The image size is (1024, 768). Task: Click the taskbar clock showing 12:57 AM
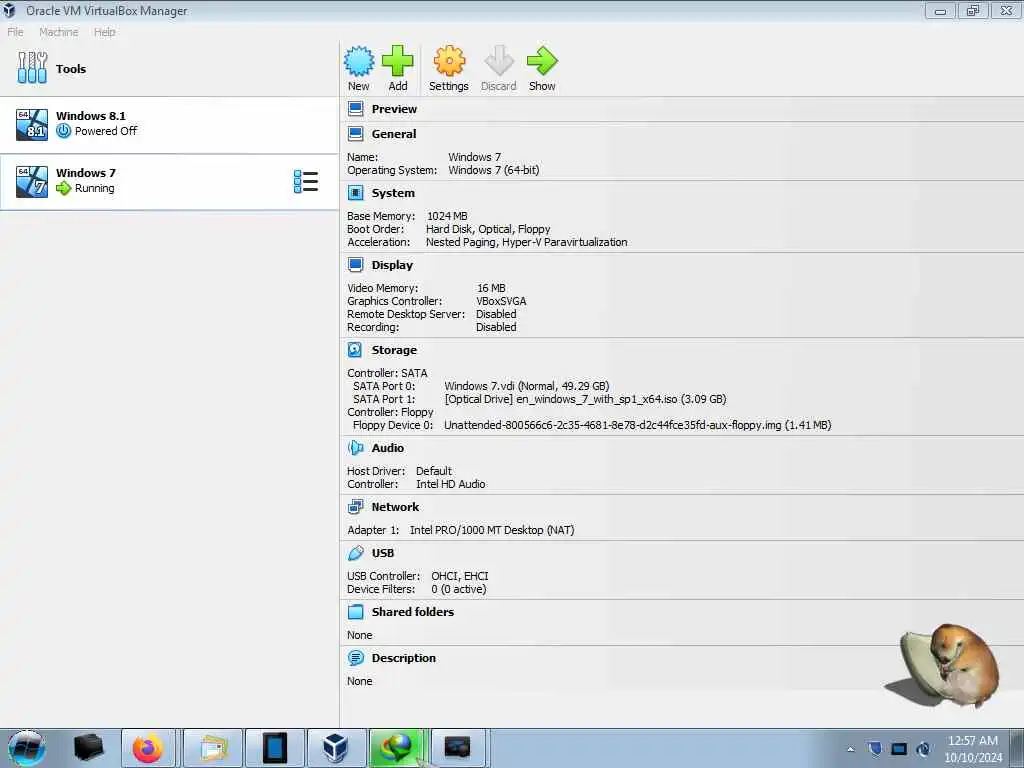tap(972, 748)
